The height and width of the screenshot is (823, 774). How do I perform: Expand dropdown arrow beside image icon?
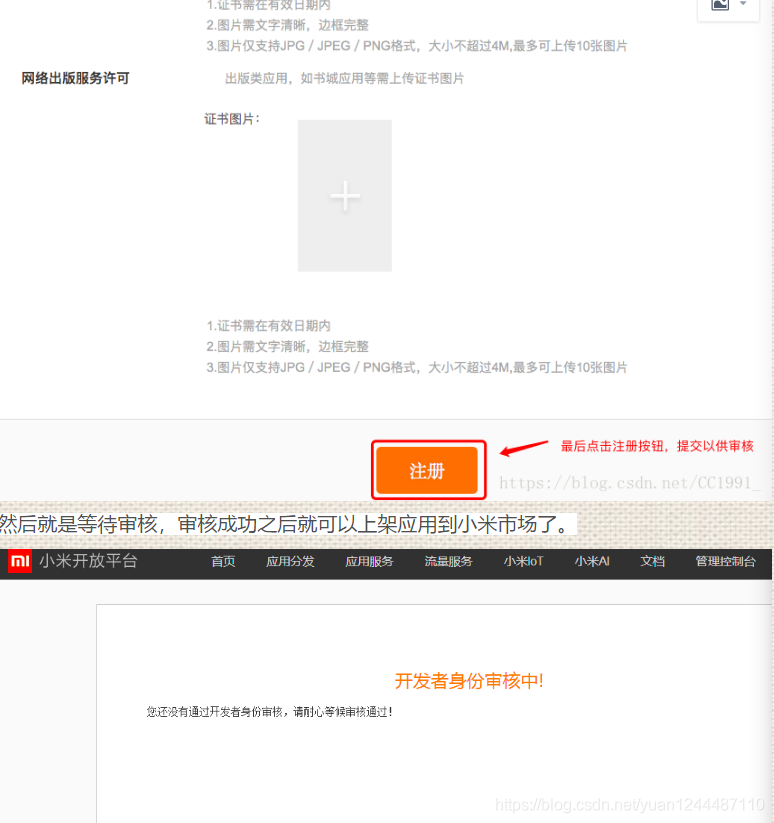pyautogui.click(x=743, y=4)
